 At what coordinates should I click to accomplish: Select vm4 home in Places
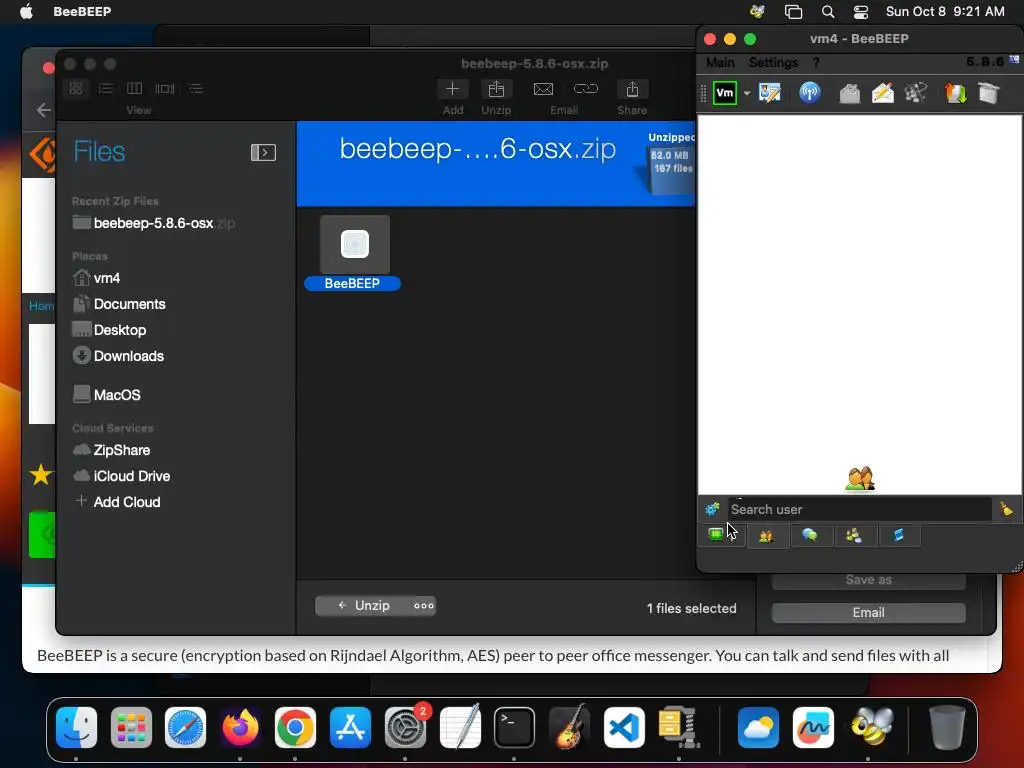pyautogui.click(x=96, y=278)
